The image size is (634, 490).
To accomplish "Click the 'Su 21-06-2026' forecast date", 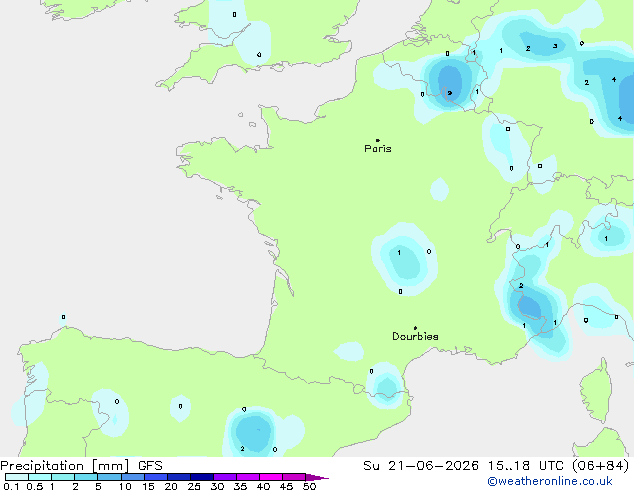I will point(421,466).
